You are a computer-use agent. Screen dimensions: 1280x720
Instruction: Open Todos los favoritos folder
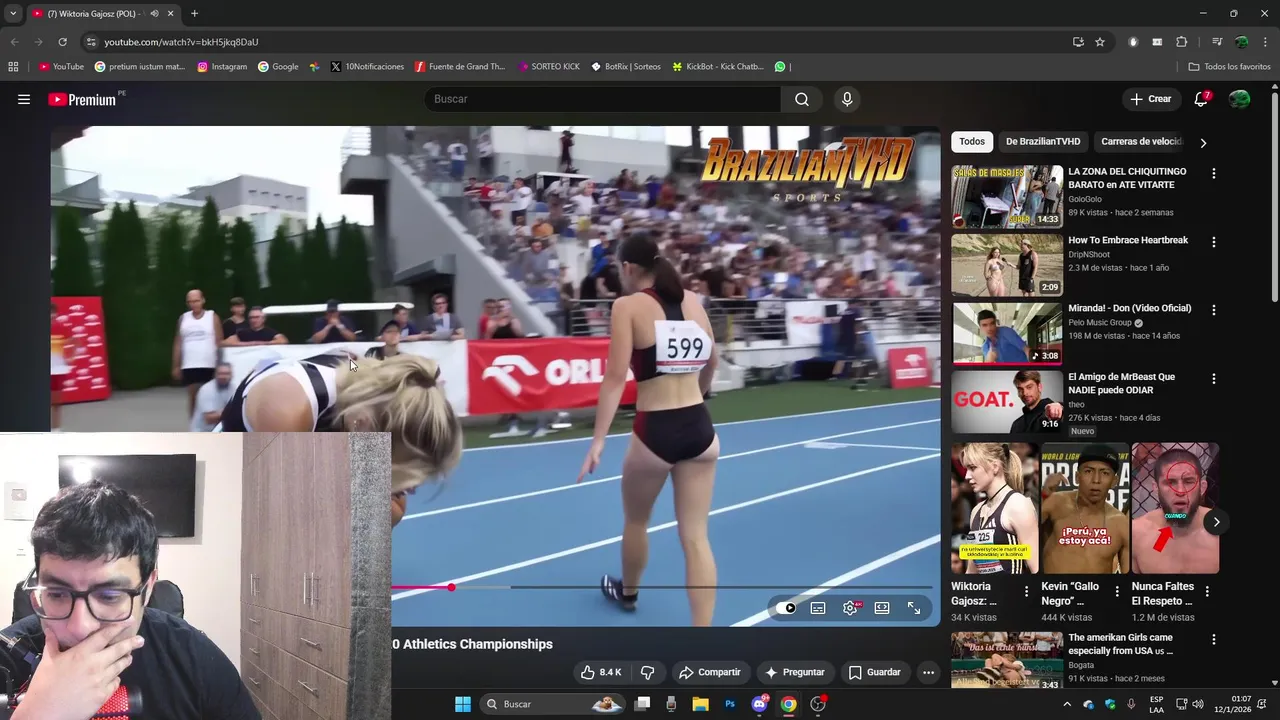coord(1229,67)
